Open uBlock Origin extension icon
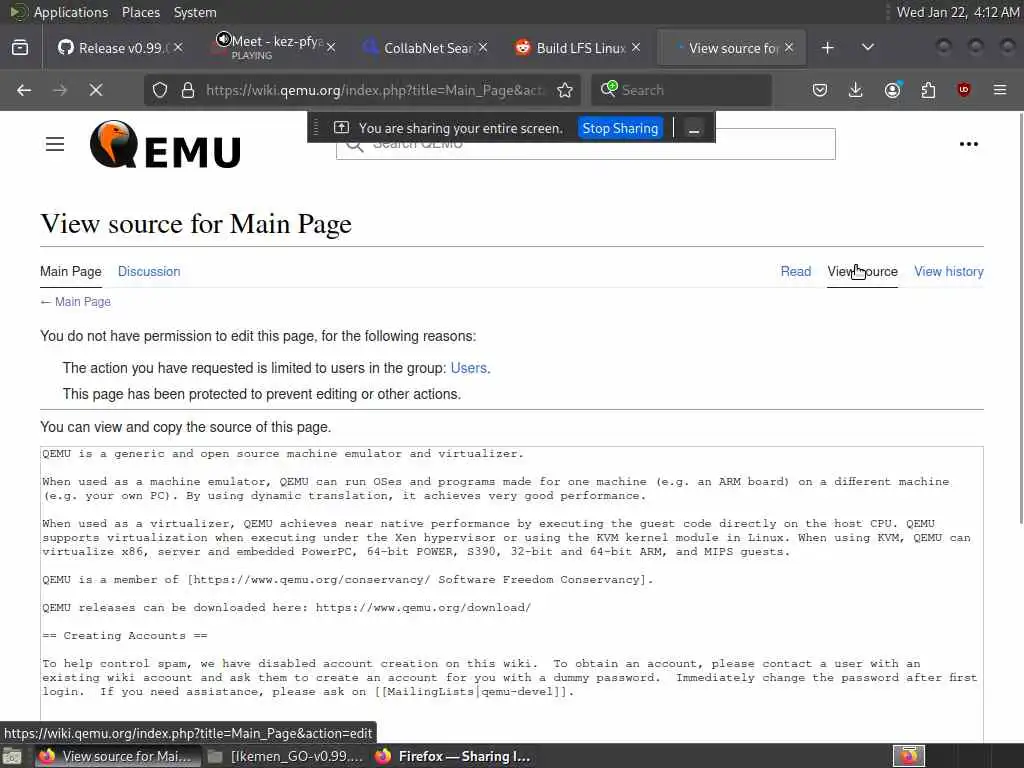Screen dimensions: 1024x768 [964, 90]
